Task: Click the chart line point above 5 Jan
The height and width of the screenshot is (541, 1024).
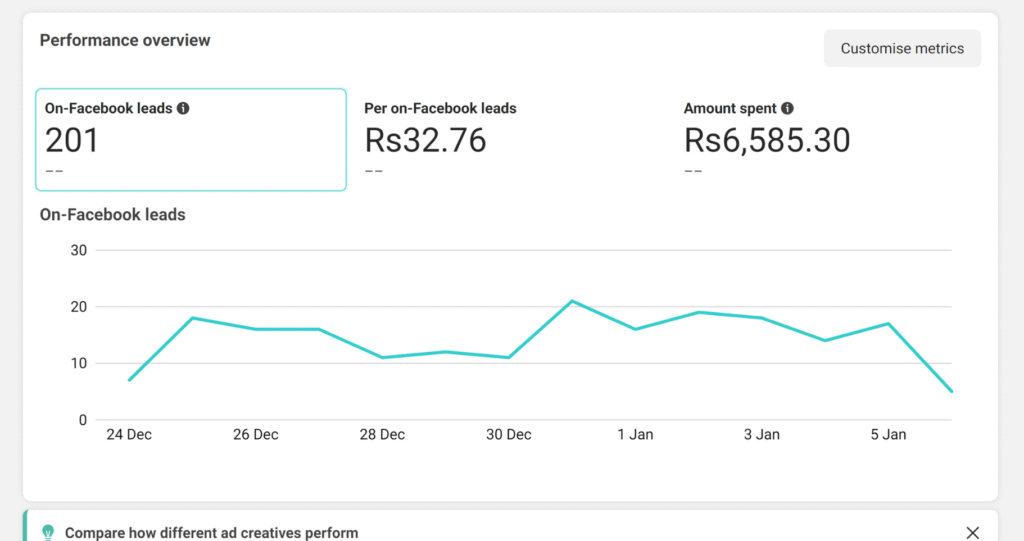Action: click(888, 324)
